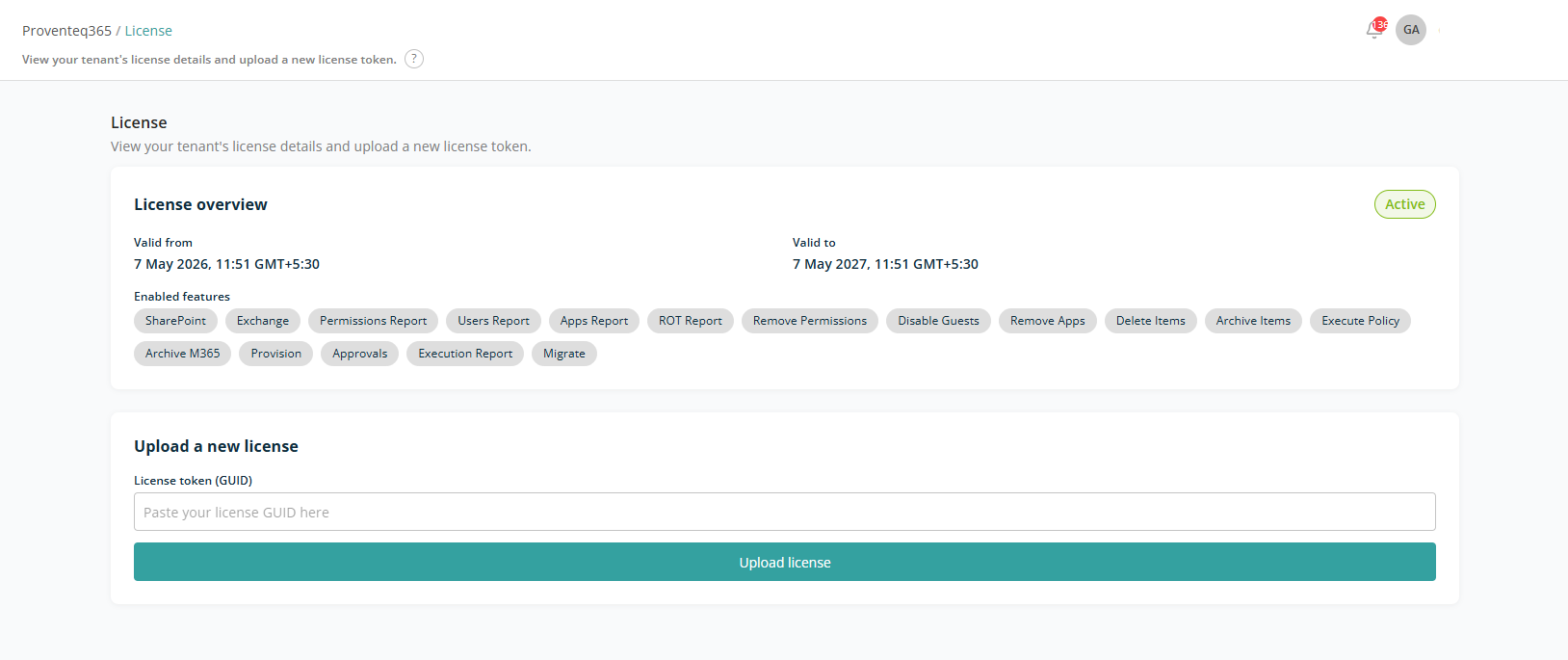Click the Remove Permissions chip
Screen dimensions: 1568x660
[810, 321]
